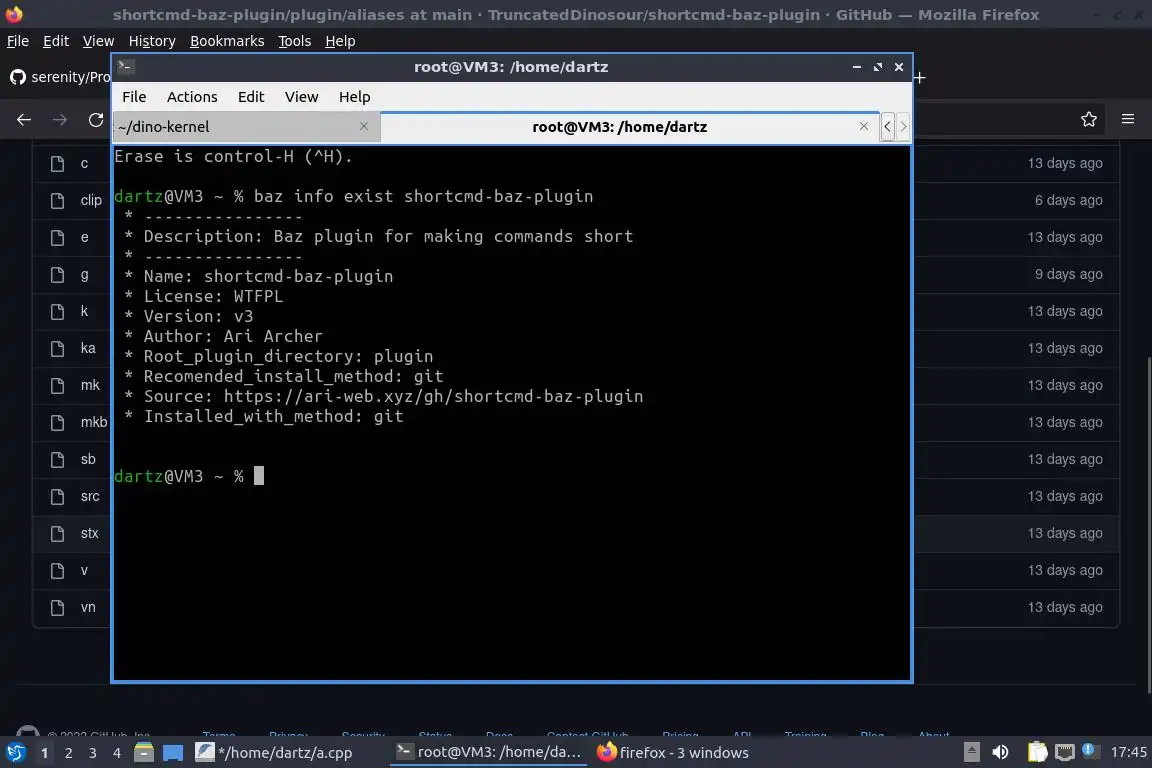Click the terminal window icon in titlebar
The width and height of the screenshot is (1152, 768).
126,67
